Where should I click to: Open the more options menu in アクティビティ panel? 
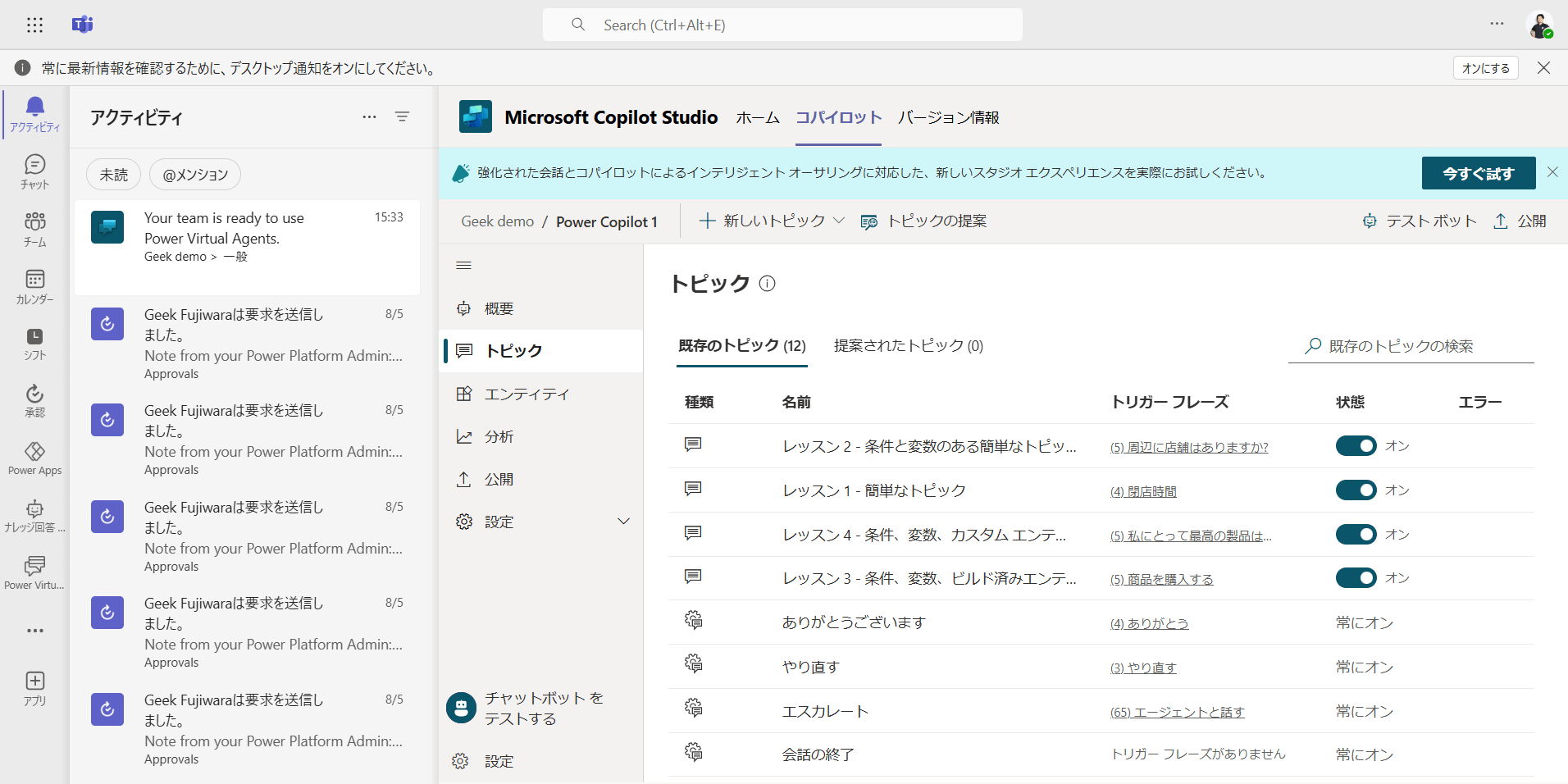(368, 116)
